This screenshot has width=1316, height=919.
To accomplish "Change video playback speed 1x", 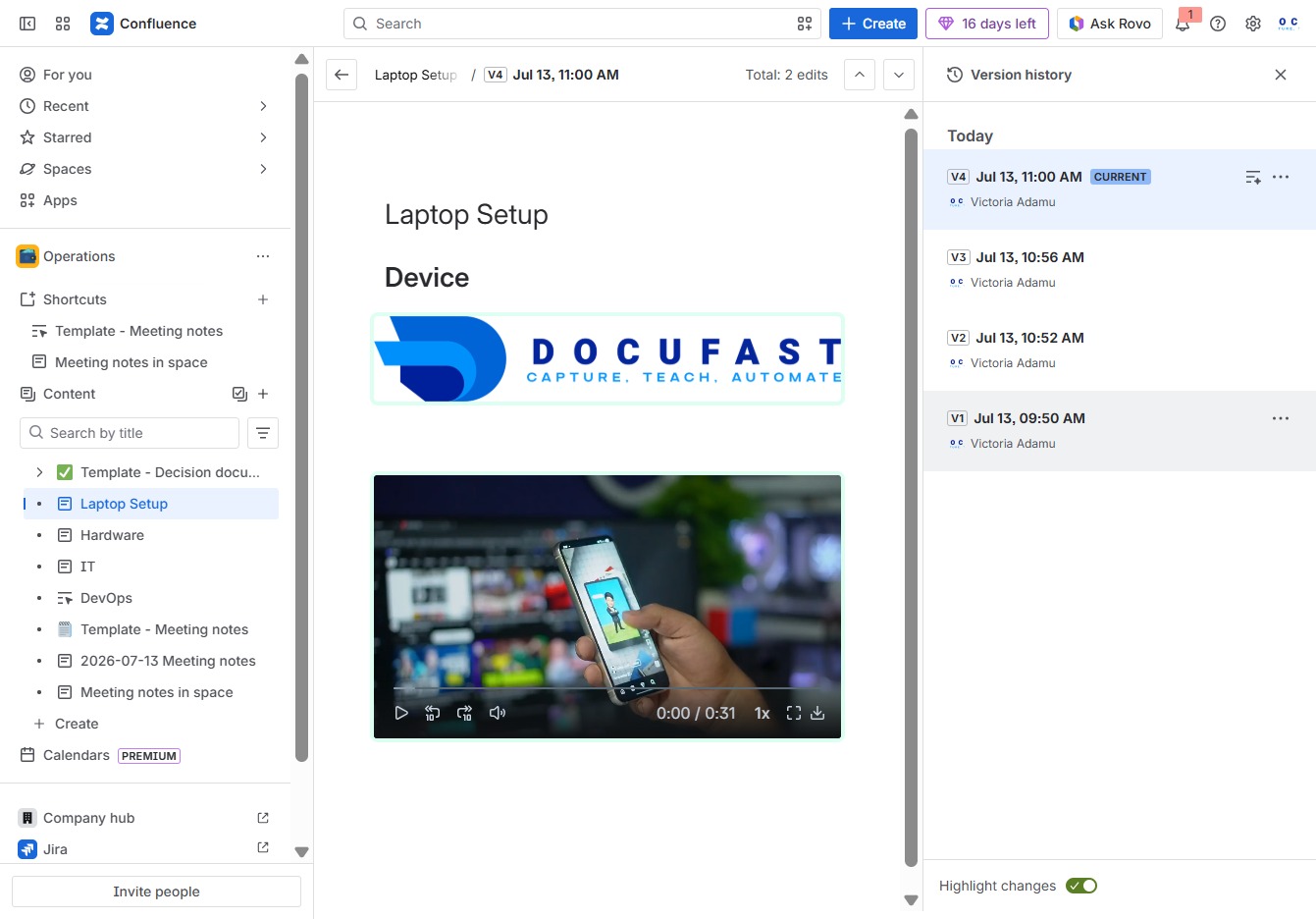I will (x=762, y=713).
